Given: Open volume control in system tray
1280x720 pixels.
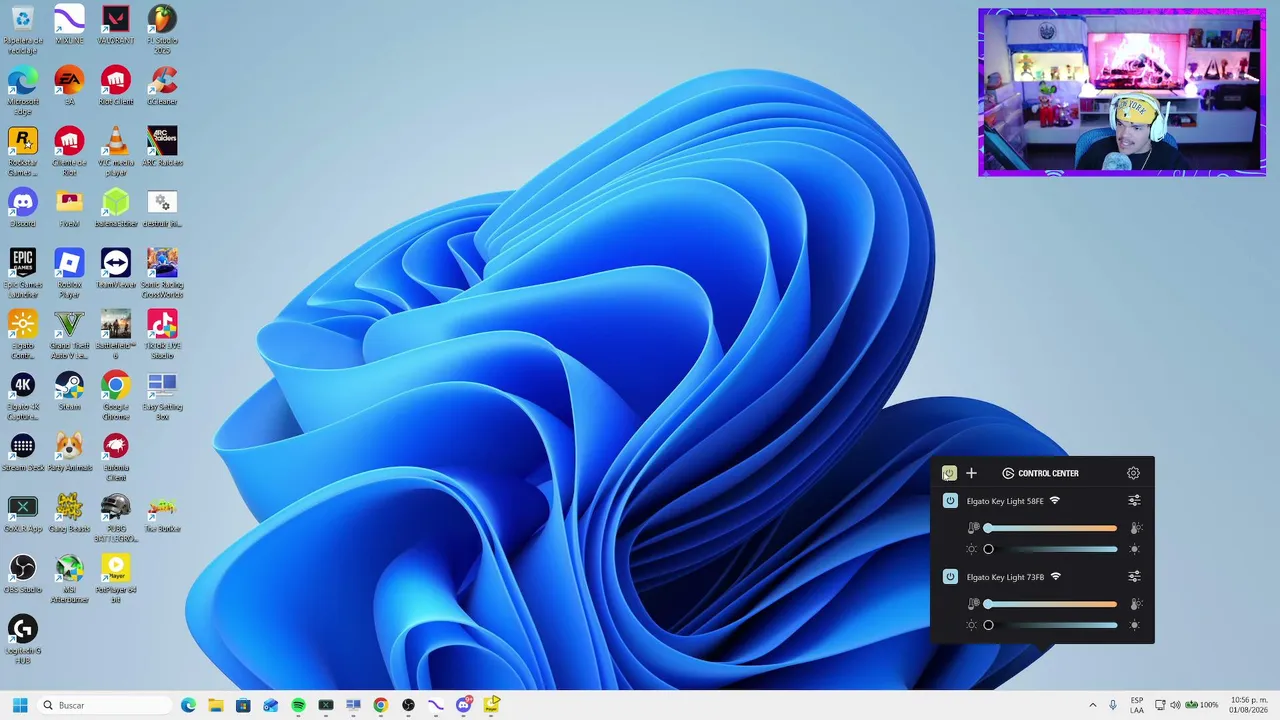Looking at the screenshot, I should [1175, 705].
